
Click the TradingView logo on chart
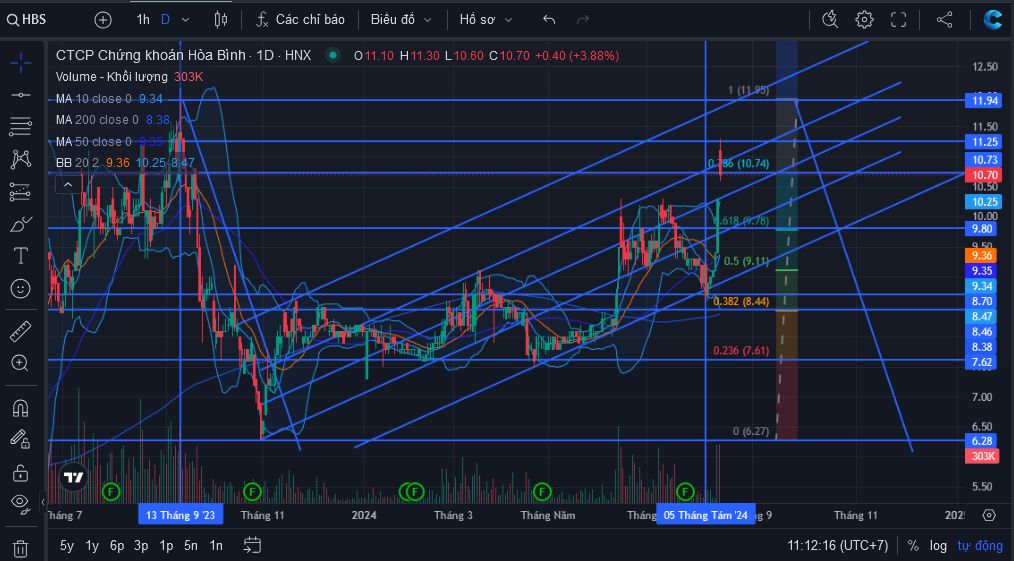click(x=73, y=477)
